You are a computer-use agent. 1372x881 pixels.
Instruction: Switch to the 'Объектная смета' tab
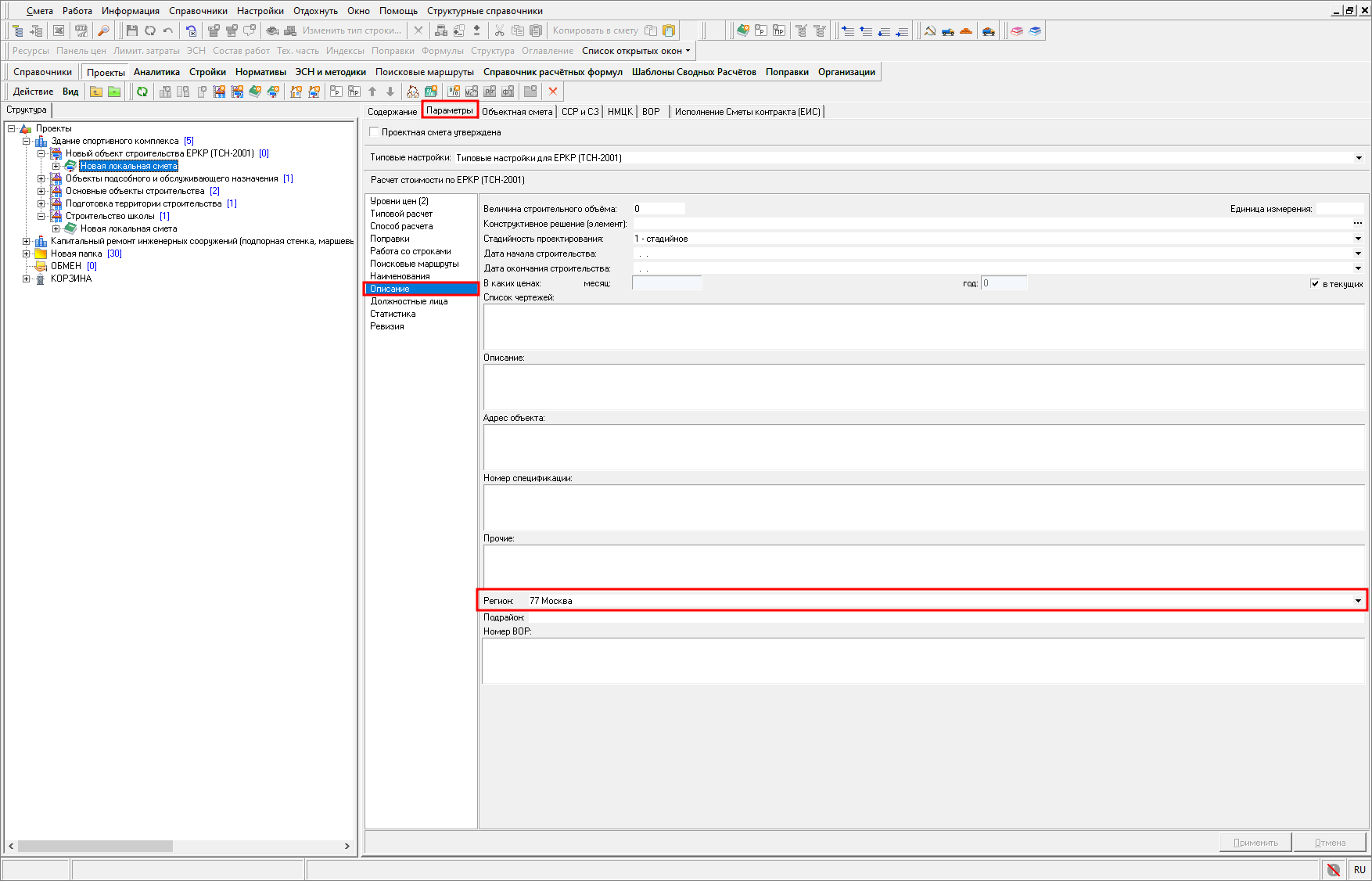[x=517, y=112]
